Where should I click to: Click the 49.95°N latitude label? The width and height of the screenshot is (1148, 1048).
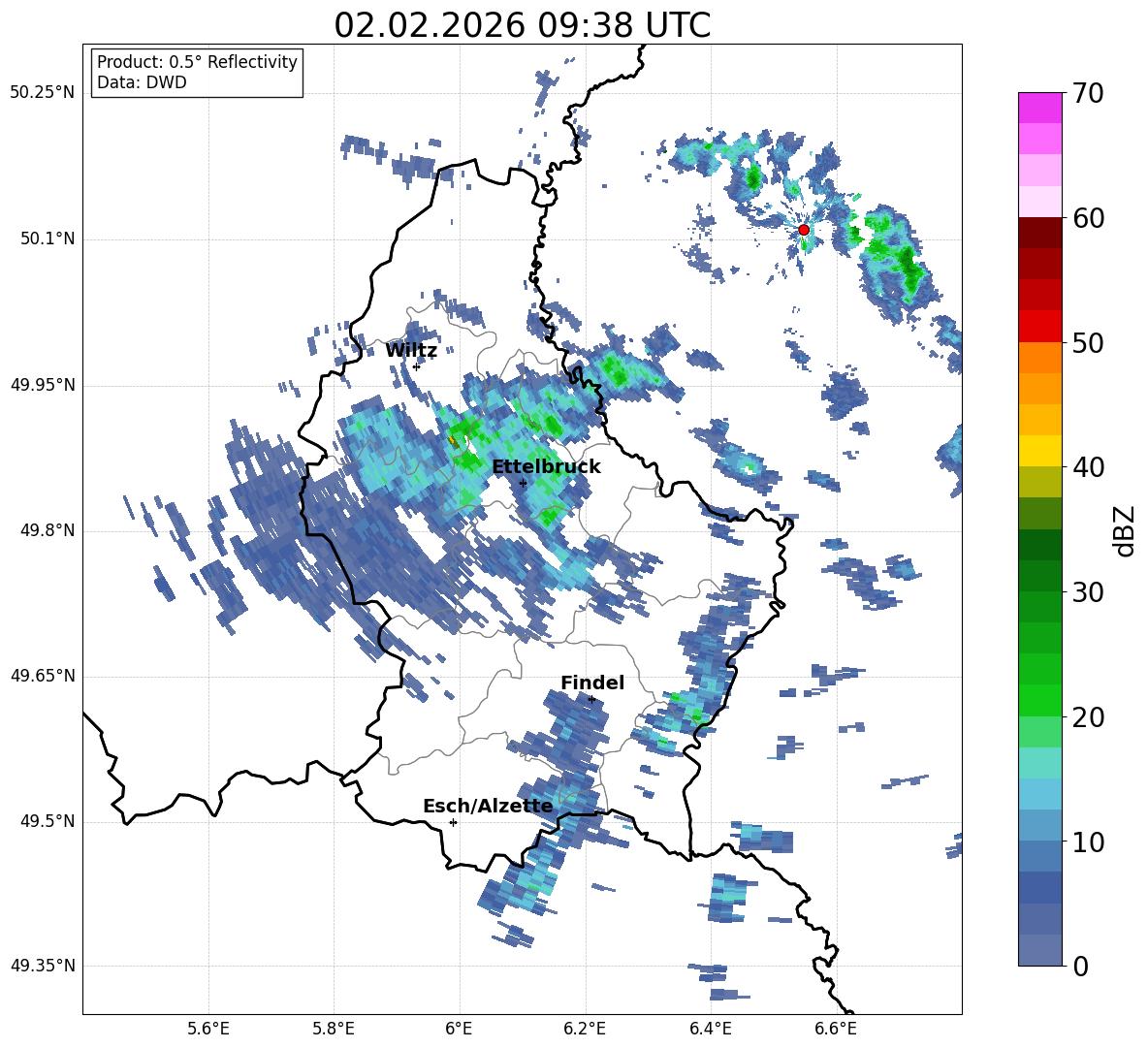(x=43, y=385)
